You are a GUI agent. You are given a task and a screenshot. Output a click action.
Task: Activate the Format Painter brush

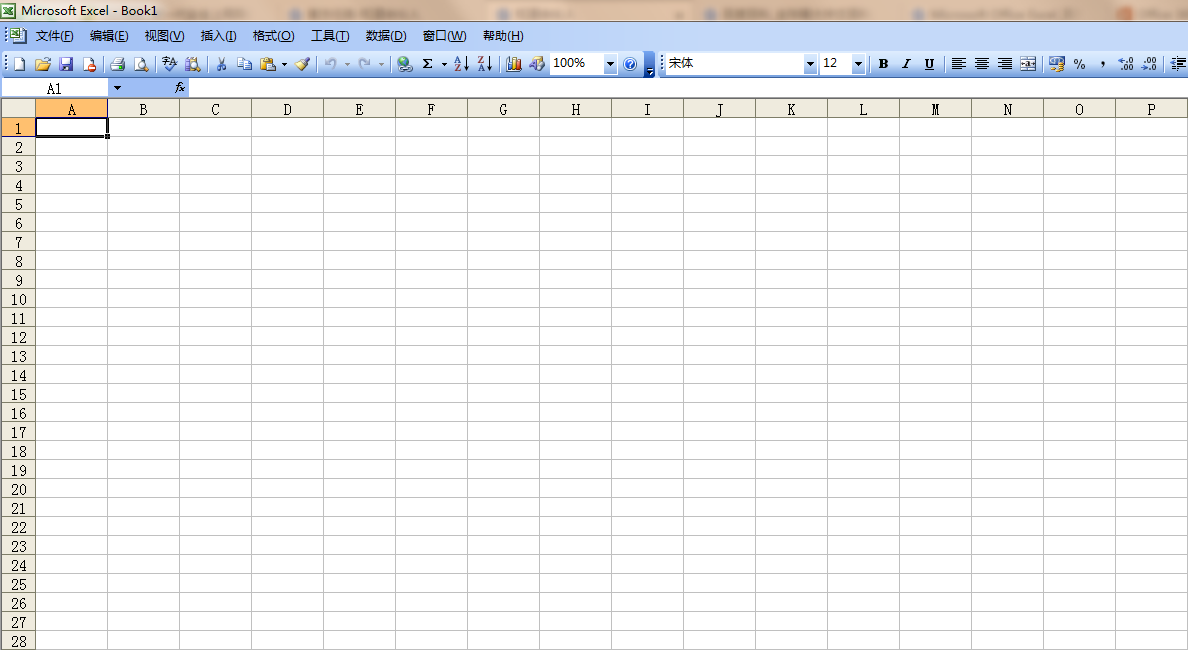302,64
